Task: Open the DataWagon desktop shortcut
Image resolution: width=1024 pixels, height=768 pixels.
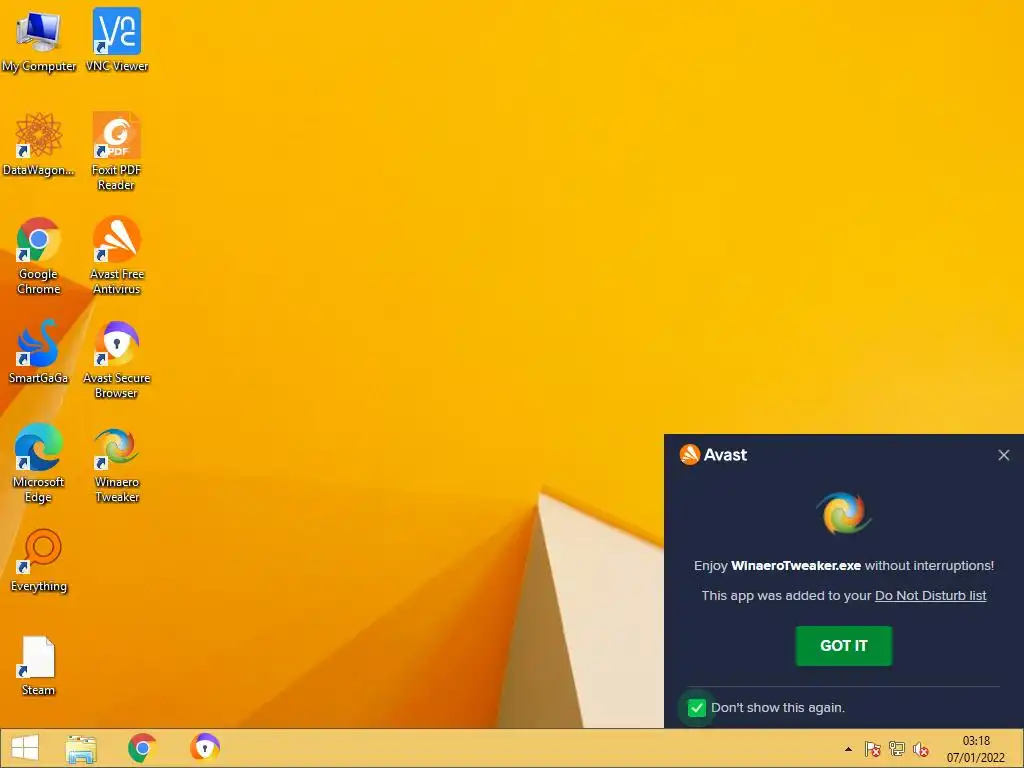Action: [x=39, y=144]
